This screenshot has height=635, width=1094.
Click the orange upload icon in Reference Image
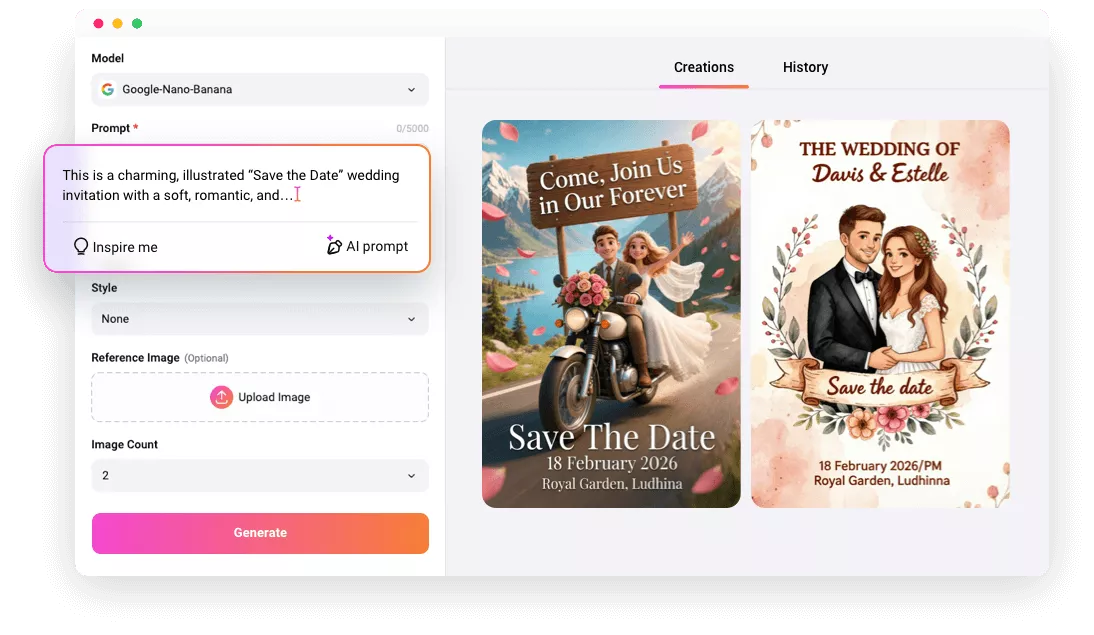point(222,396)
